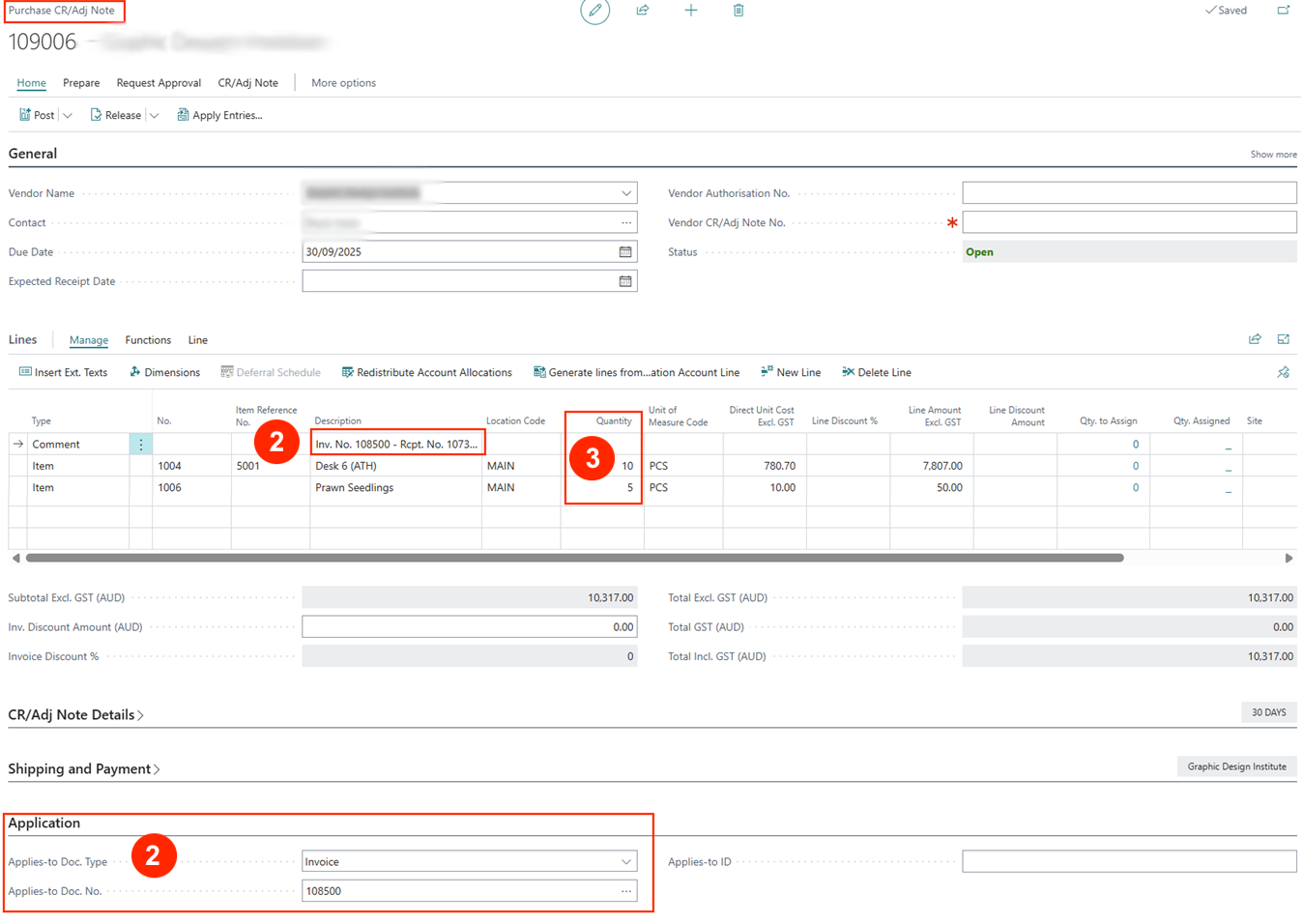Click the Vendor CR/Adj Note No. field
This screenshot has width=1303, height=924.
click(x=1128, y=222)
